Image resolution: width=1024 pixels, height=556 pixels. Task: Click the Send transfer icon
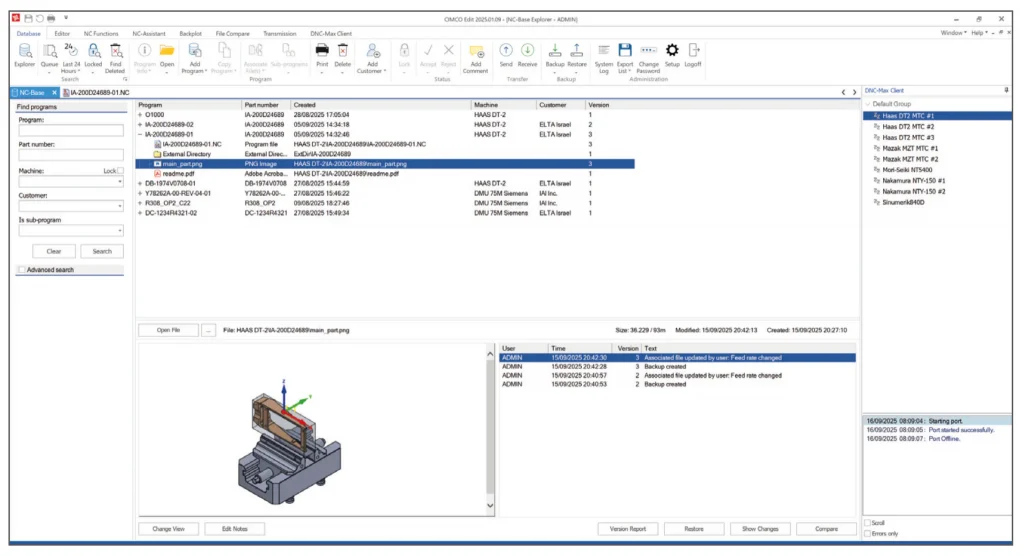pyautogui.click(x=506, y=50)
